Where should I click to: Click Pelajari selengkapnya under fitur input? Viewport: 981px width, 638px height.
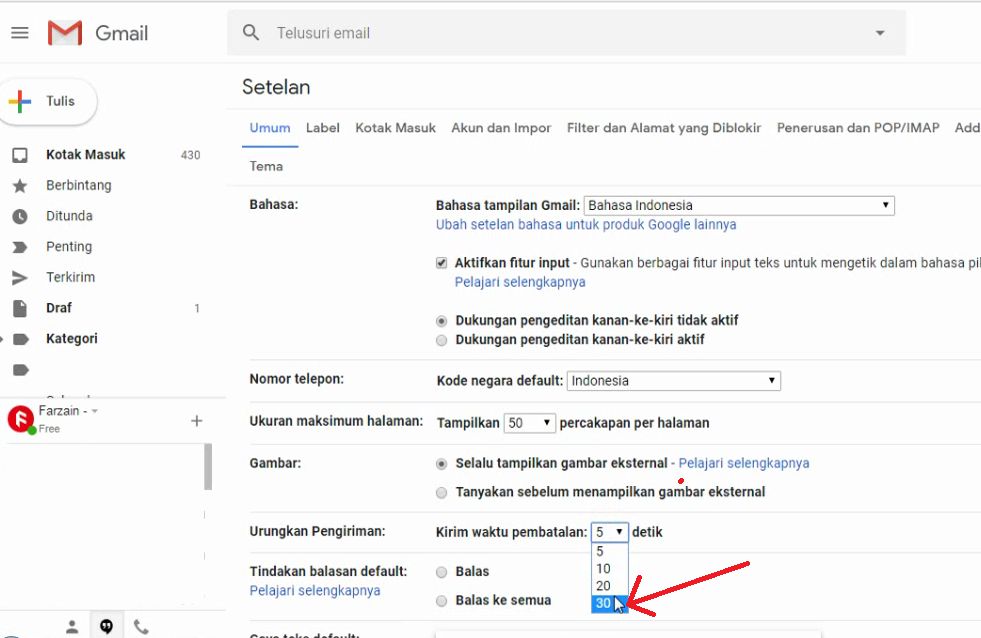(520, 282)
